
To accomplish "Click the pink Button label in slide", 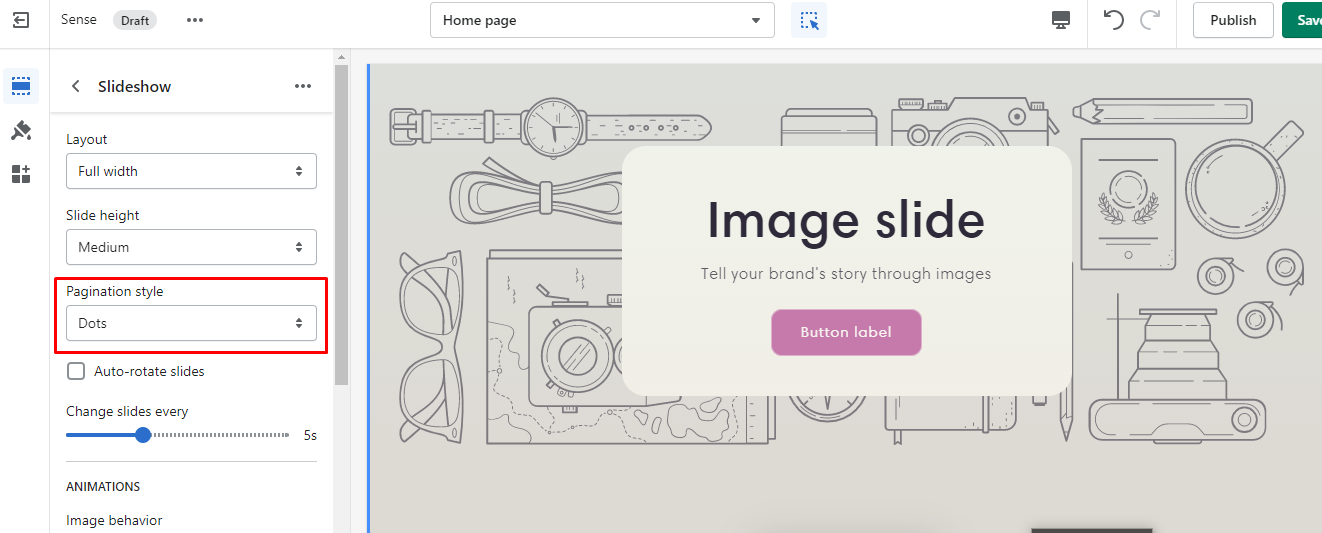I will [x=846, y=332].
